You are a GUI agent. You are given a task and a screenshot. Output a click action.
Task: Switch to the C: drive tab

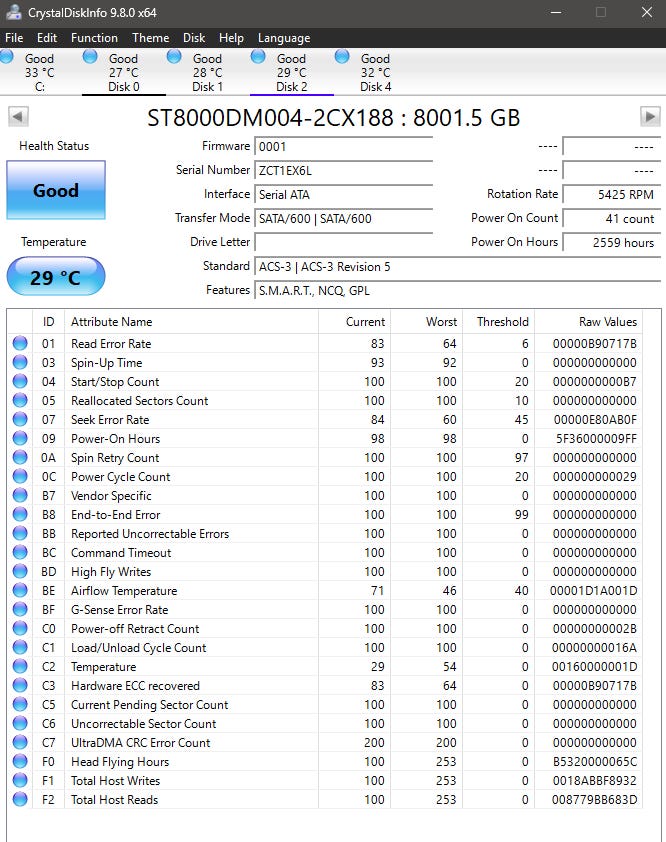click(x=40, y=72)
